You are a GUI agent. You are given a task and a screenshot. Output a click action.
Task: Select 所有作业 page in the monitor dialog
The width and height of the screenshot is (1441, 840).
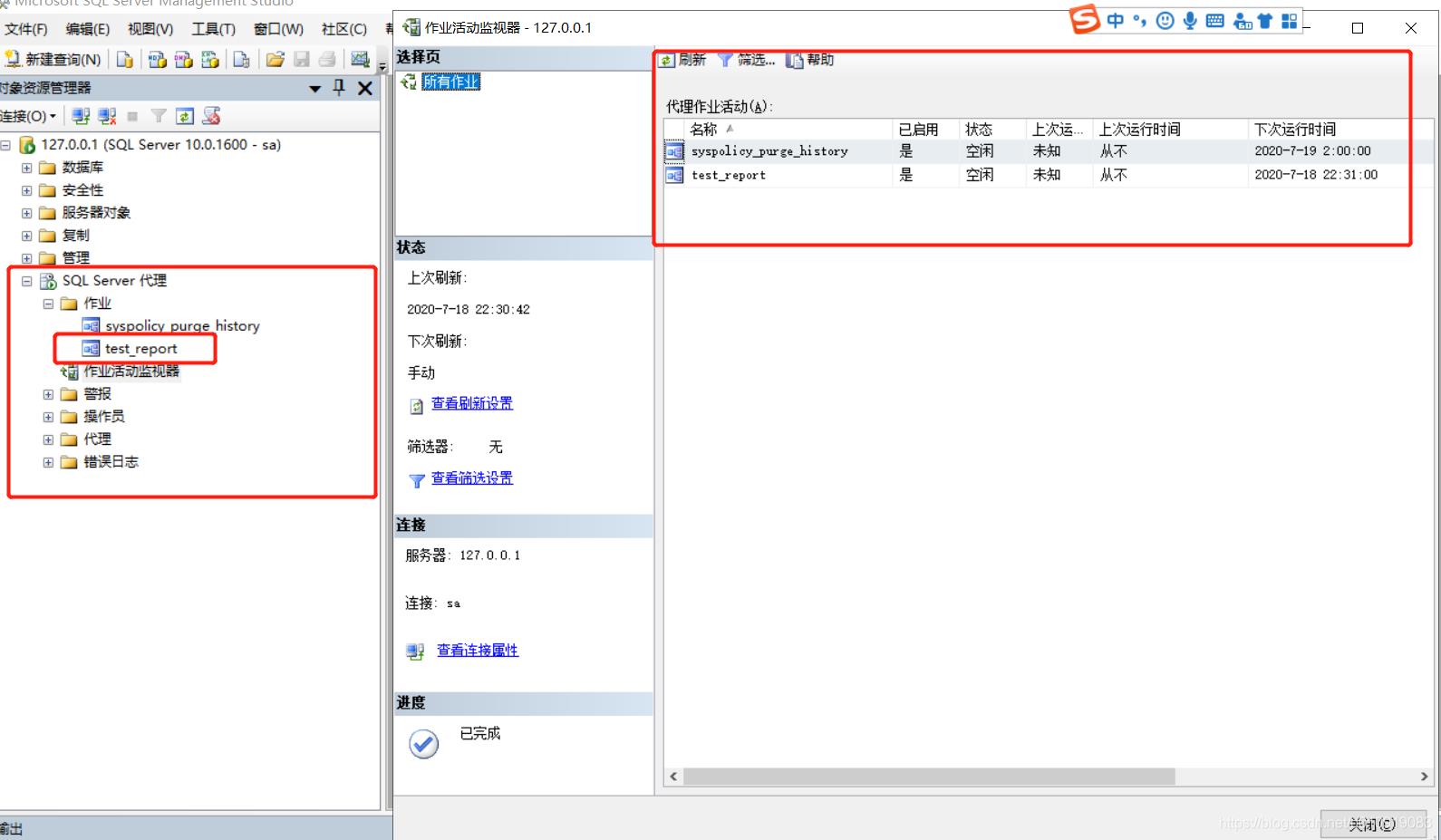pos(450,82)
